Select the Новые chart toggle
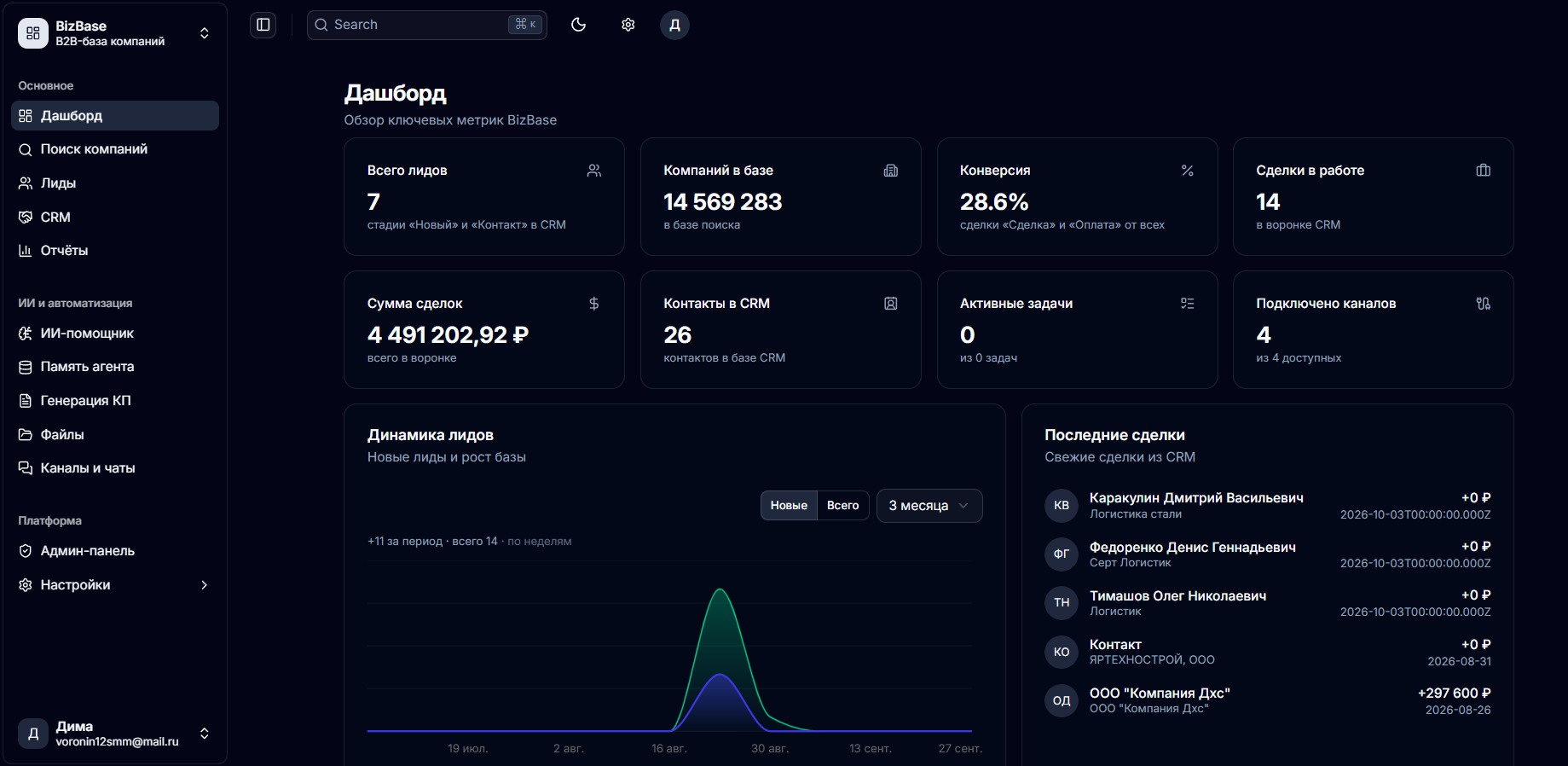This screenshot has width=1568, height=766. (x=789, y=506)
